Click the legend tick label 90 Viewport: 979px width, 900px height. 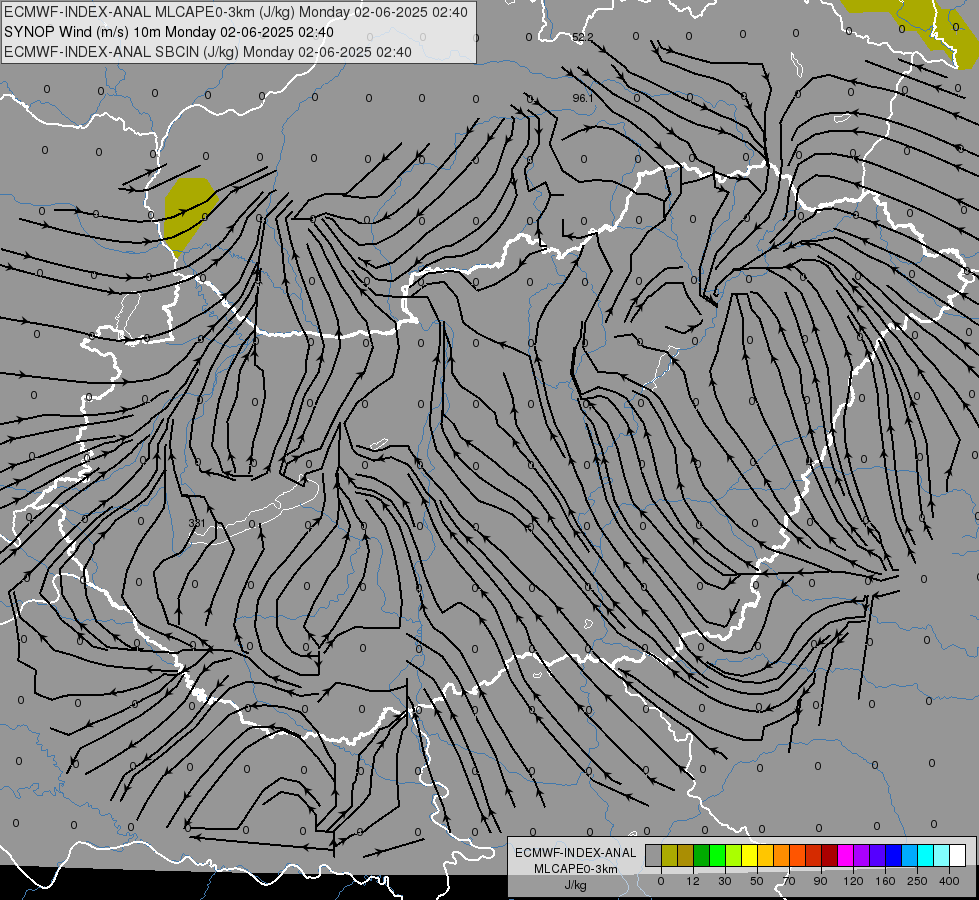pos(820,881)
